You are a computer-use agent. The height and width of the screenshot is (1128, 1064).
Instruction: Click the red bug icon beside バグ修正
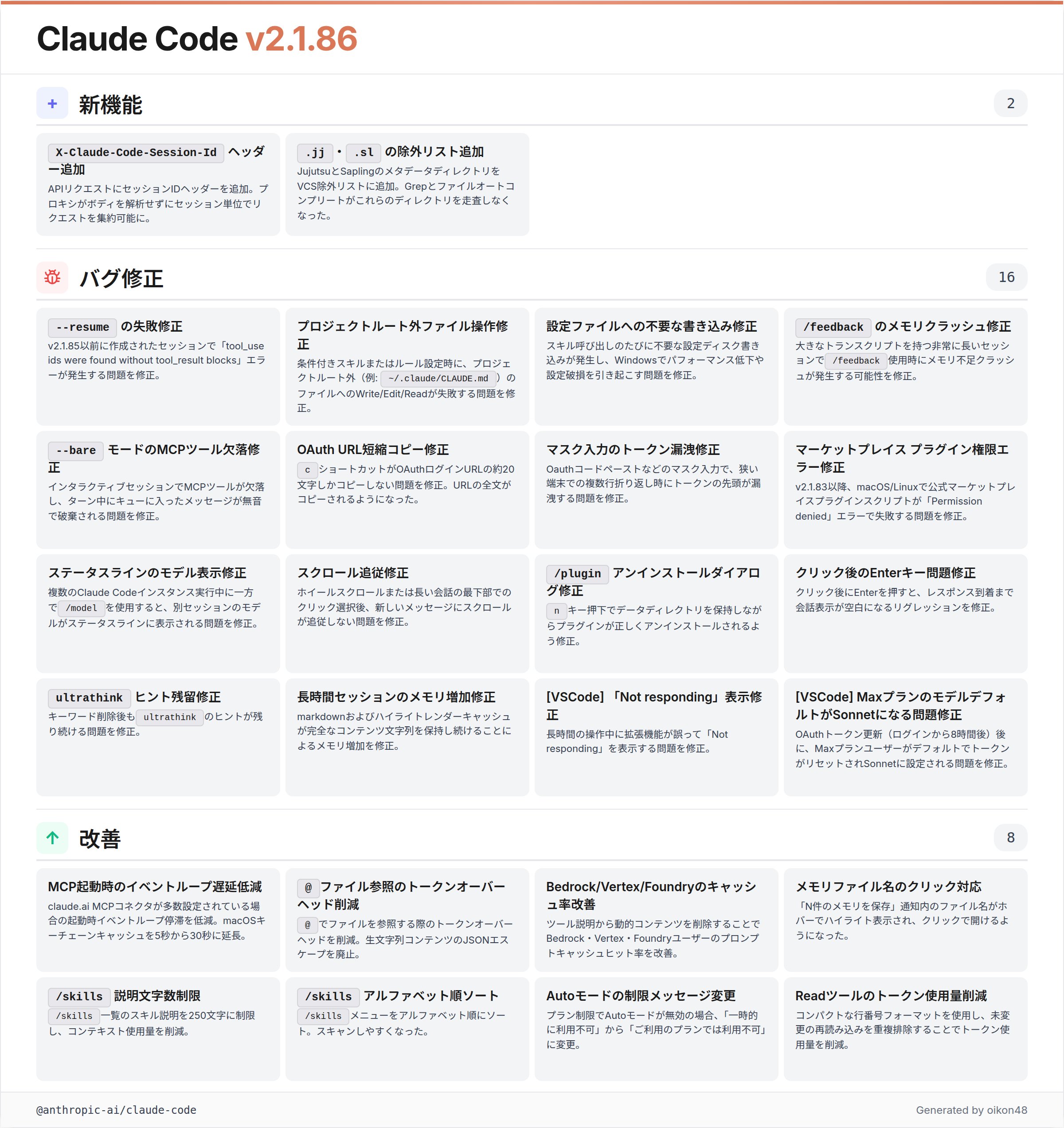coord(52,278)
